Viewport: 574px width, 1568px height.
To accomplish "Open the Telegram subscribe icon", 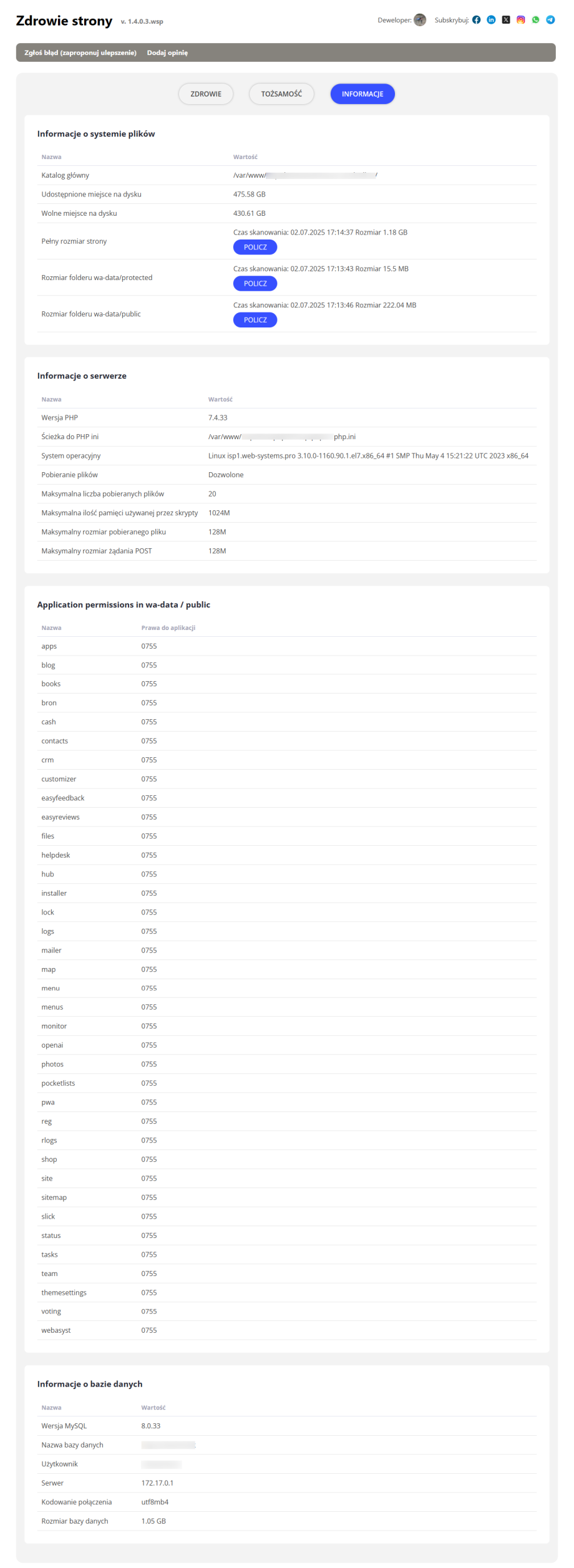I will pyautogui.click(x=550, y=20).
